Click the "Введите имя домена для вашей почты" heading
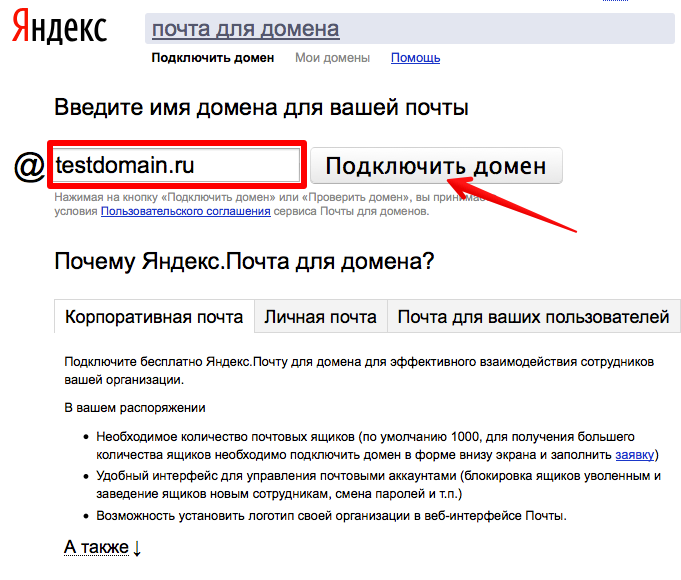The width and height of the screenshot is (681, 580). [261, 107]
